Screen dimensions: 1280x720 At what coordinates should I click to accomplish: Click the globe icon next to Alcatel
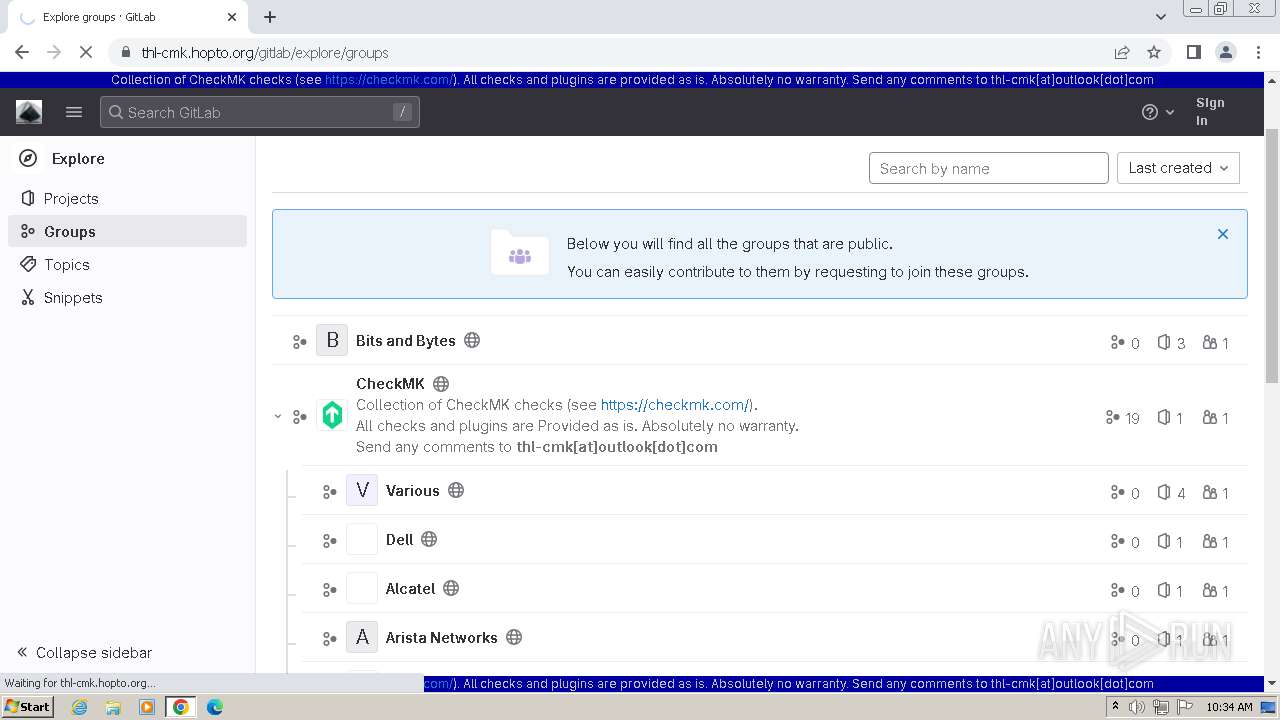pos(451,588)
